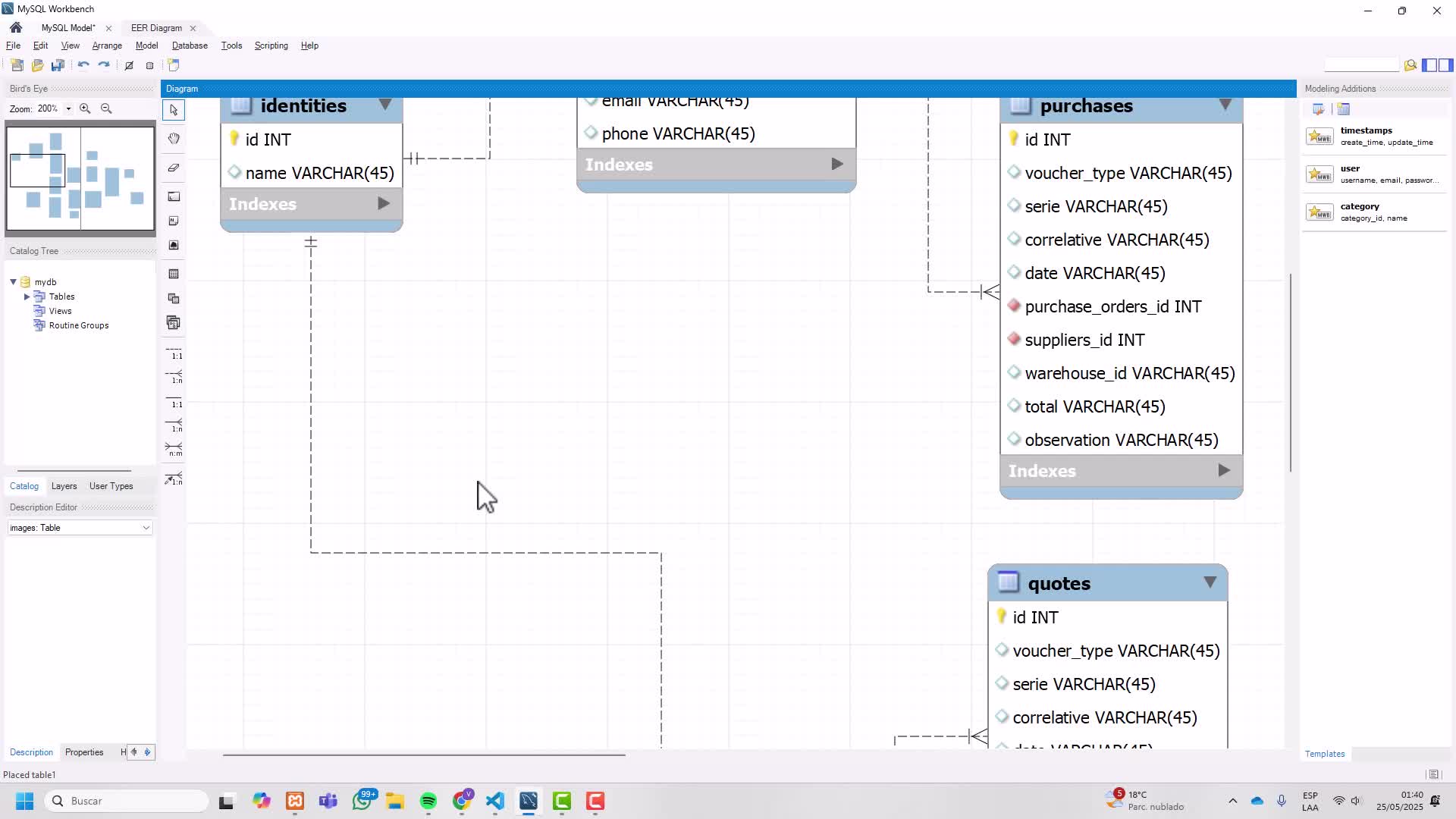Expand Indexes section of purchases table
The image size is (1456, 819).
[x=1224, y=470]
